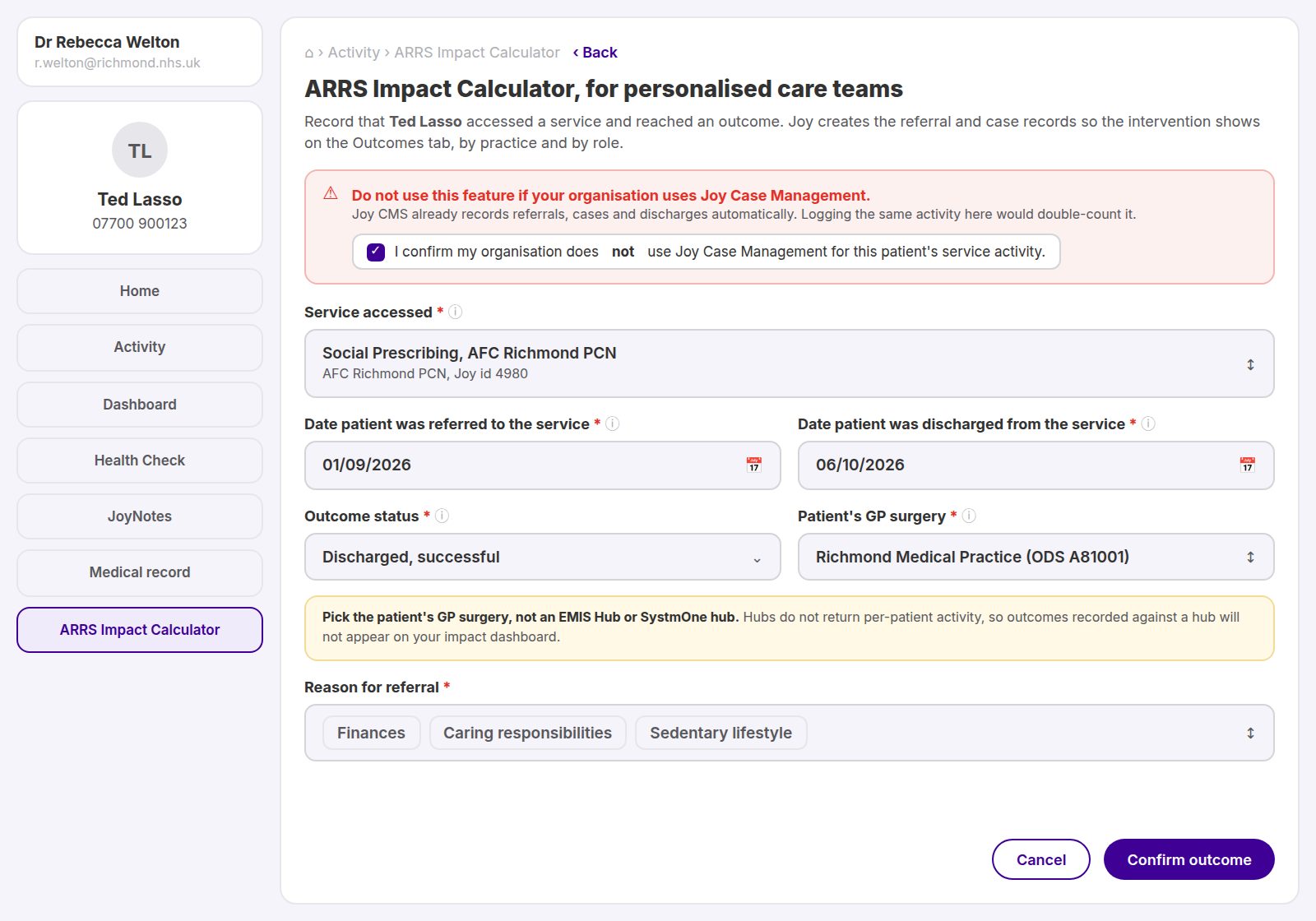Open info icon next to referred date label

pos(613,423)
